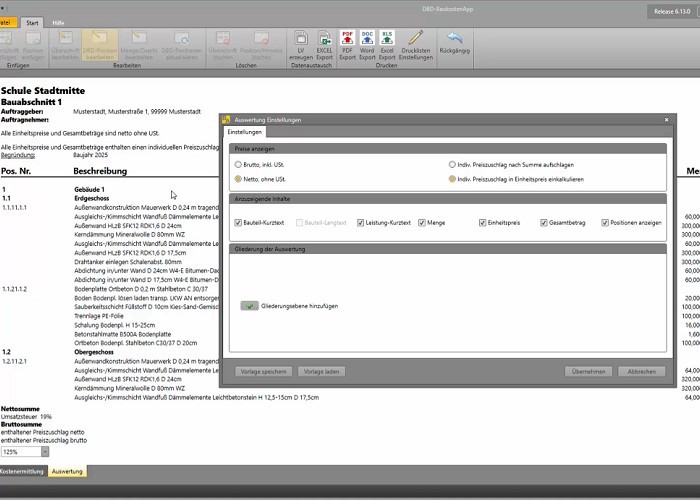The height and width of the screenshot is (500, 700).
Task: Click position number 1.1.21.1.2
Action: coord(14,289)
